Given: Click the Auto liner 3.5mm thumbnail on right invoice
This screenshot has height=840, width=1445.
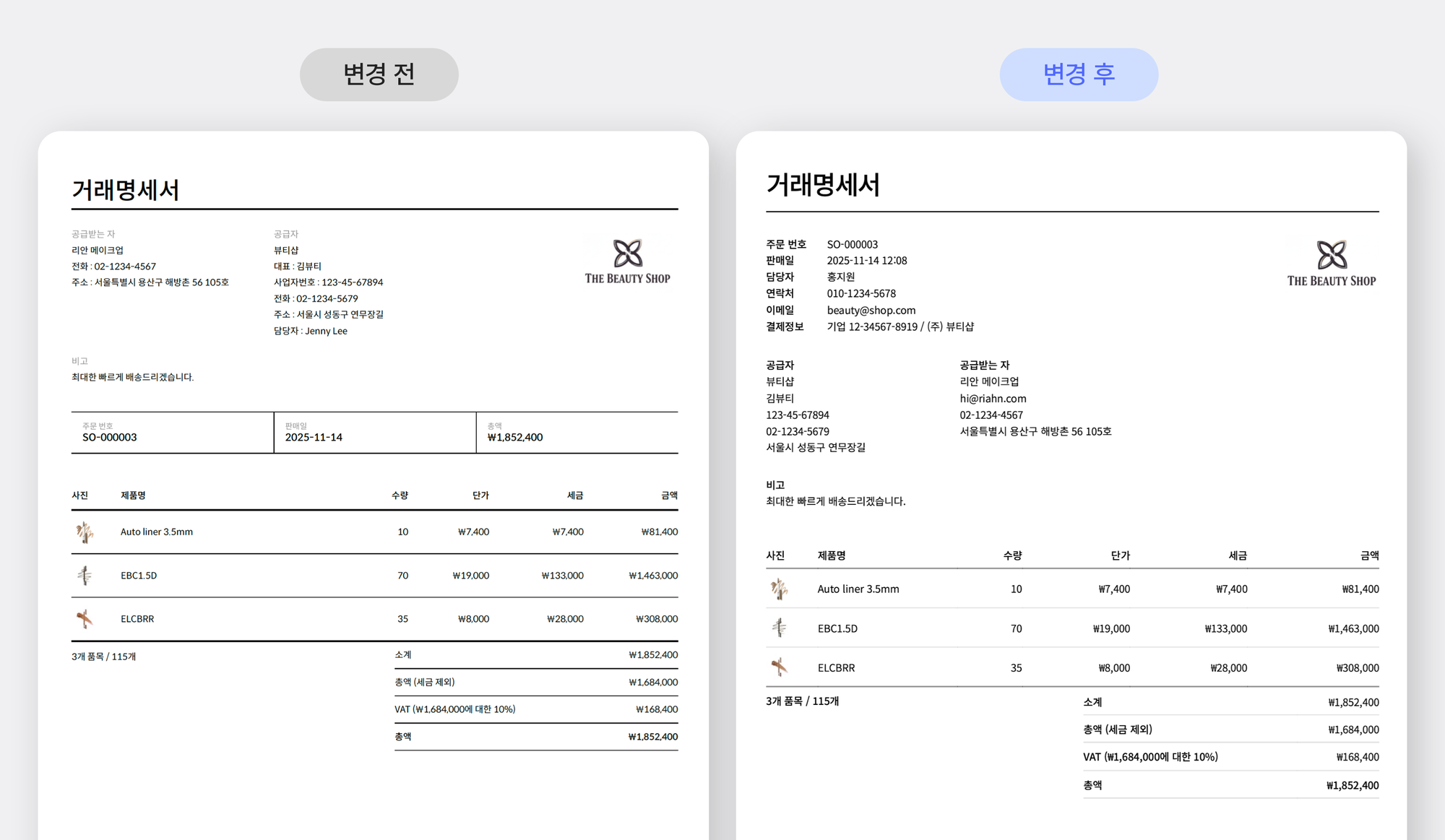Looking at the screenshot, I should coord(779,589).
